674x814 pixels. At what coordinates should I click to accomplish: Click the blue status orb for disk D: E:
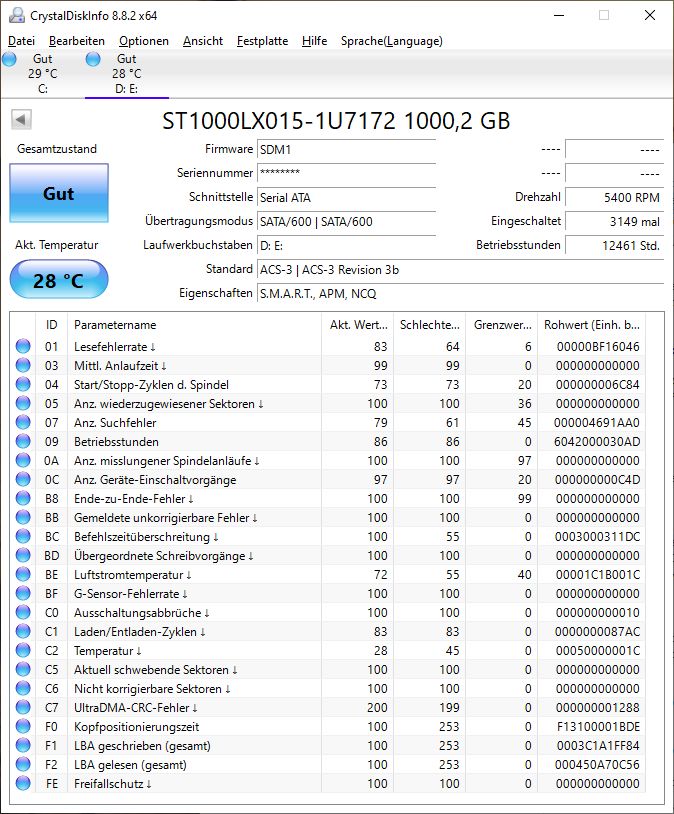click(x=93, y=59)
